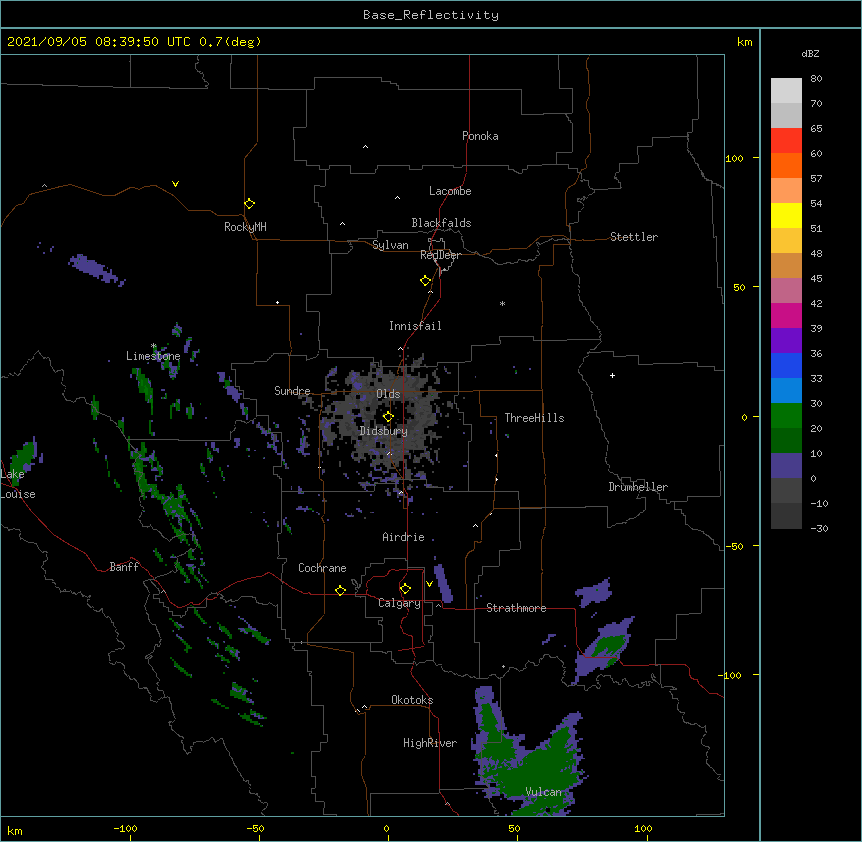Click the yellow diamond marker near RockyMH
Screen dimensions: 862x842
click(x=250, y=204)
